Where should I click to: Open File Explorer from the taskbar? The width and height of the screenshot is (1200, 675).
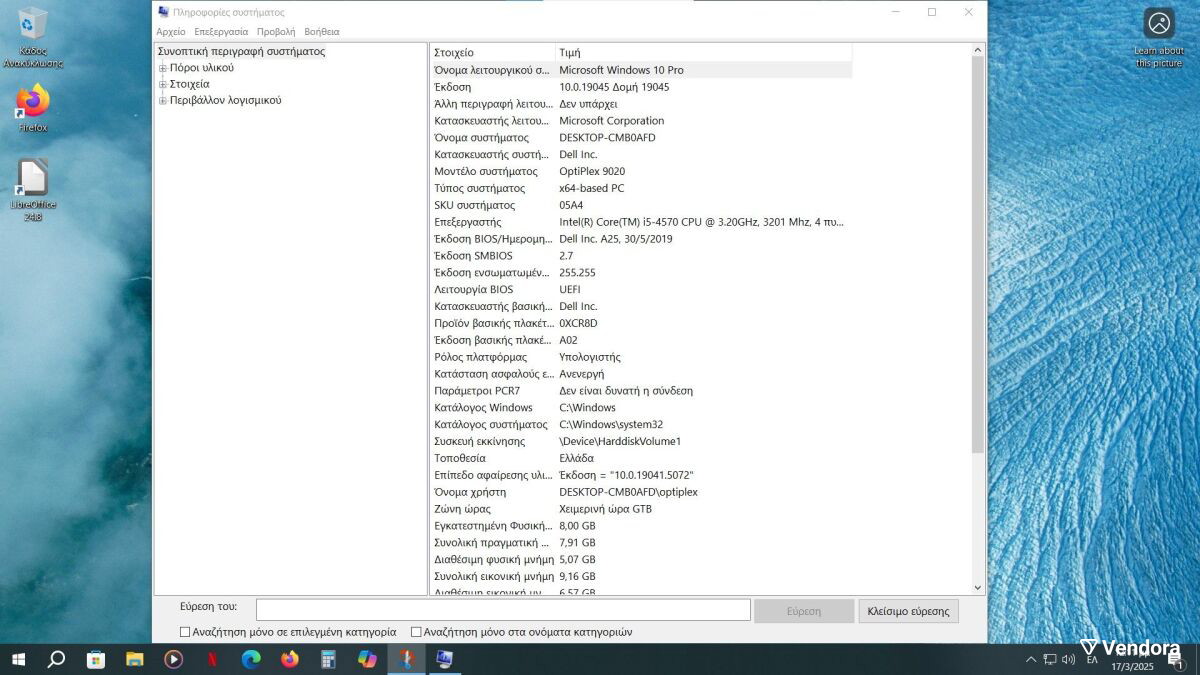pos(134,659)
